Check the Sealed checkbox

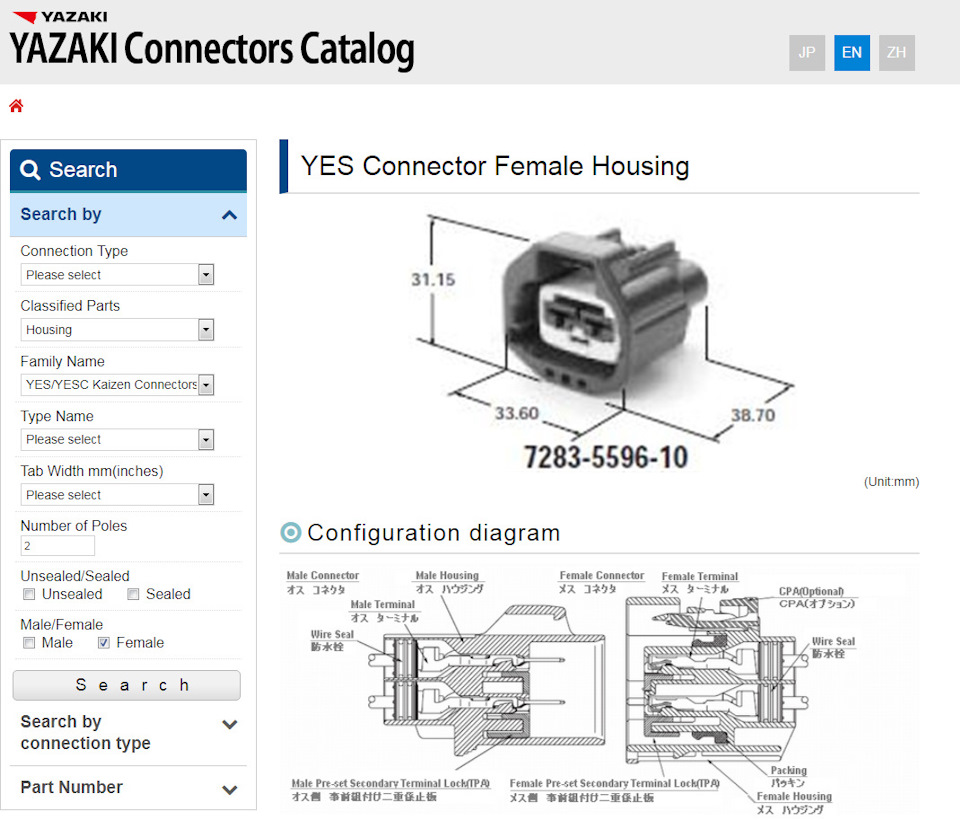[133, 594]
